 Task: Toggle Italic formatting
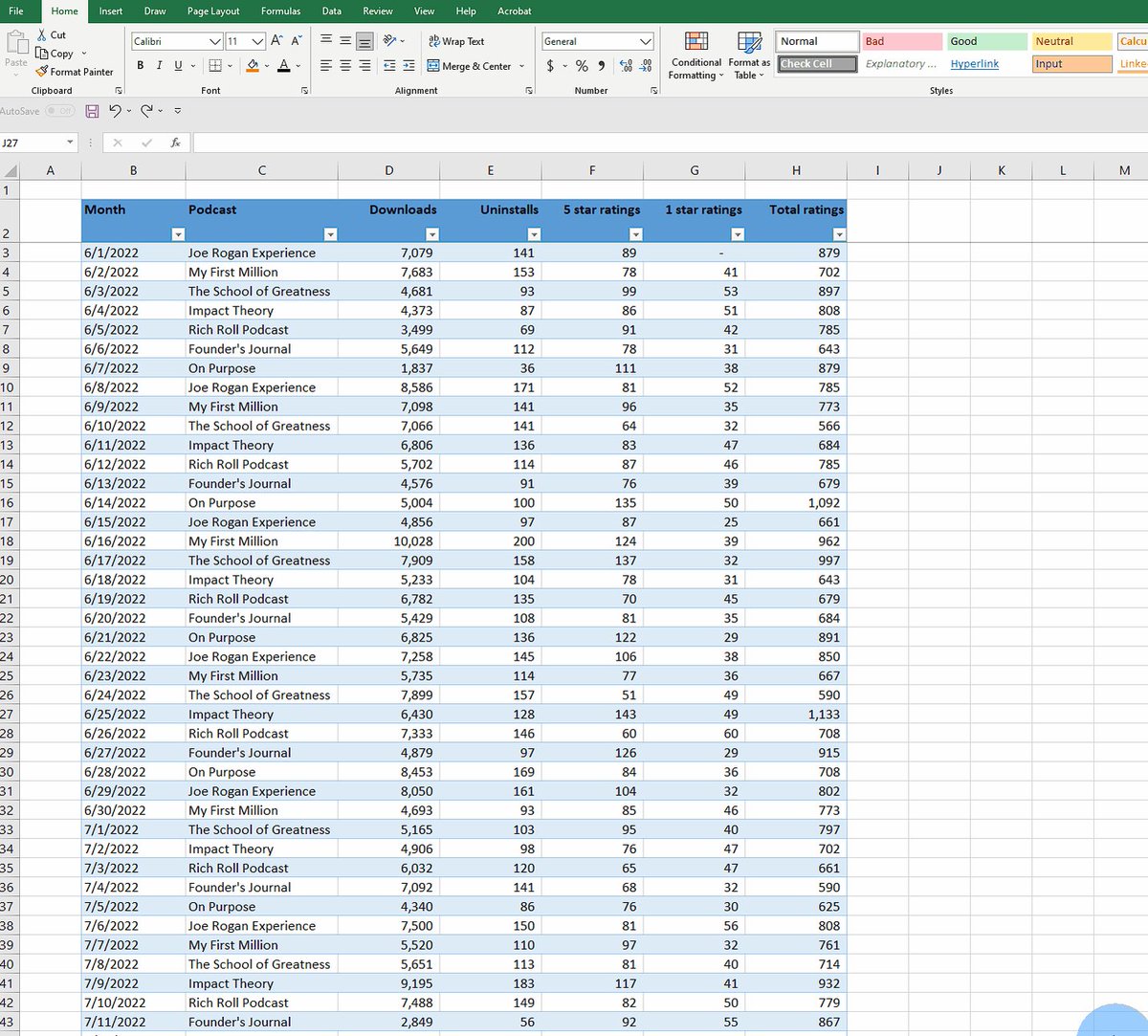[x=159, y=65]
